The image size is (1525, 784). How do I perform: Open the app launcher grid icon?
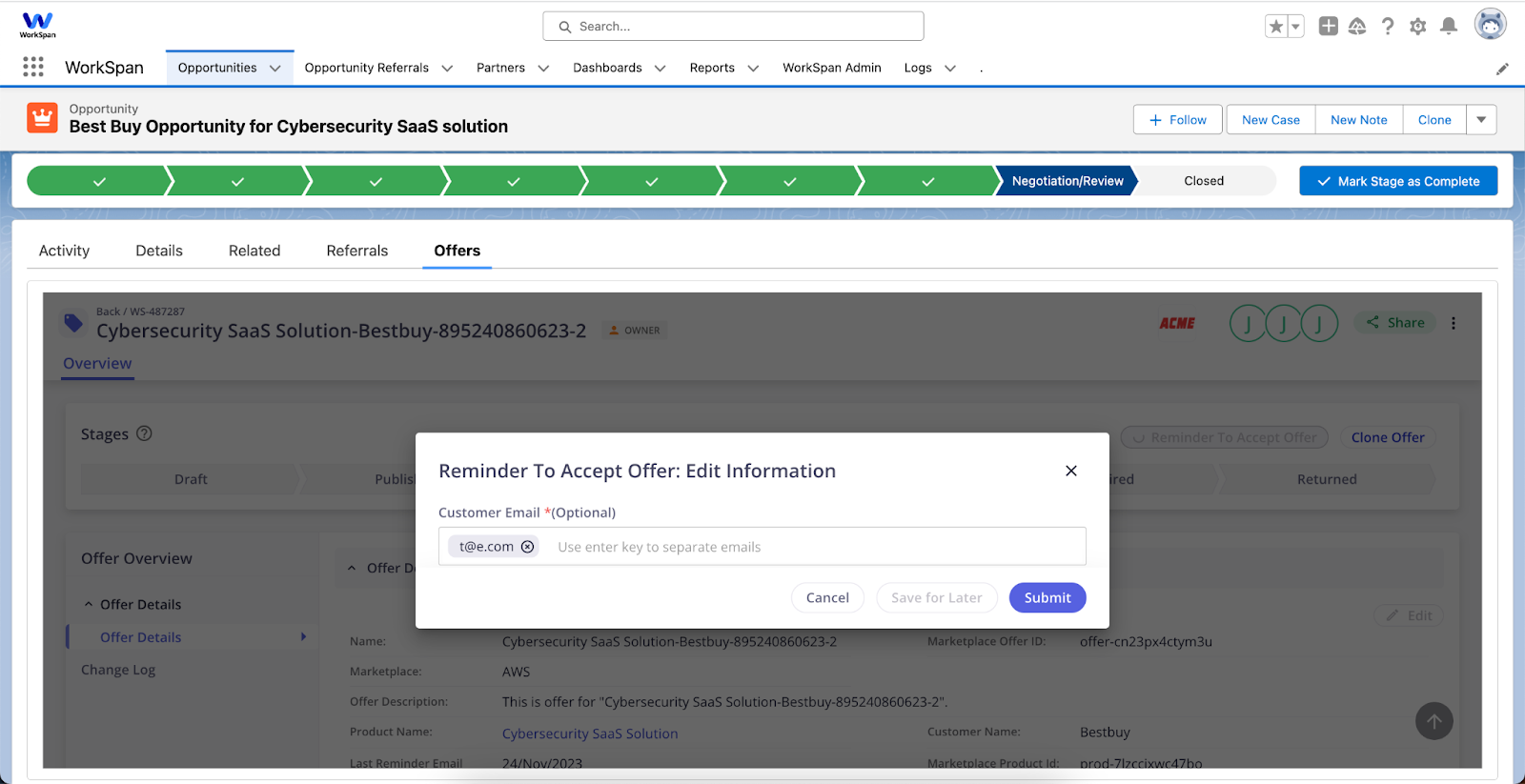click(33, 67)
